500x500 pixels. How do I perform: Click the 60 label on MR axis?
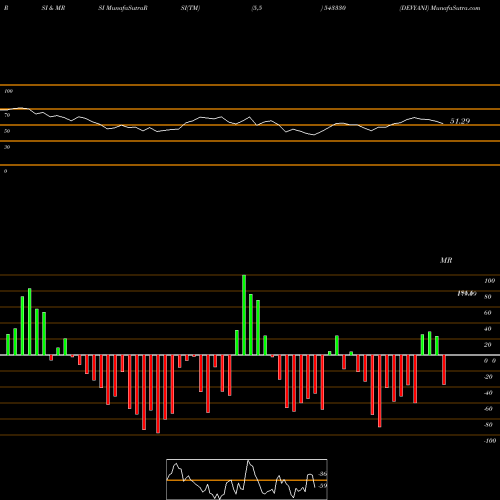[x=488, y=313]
